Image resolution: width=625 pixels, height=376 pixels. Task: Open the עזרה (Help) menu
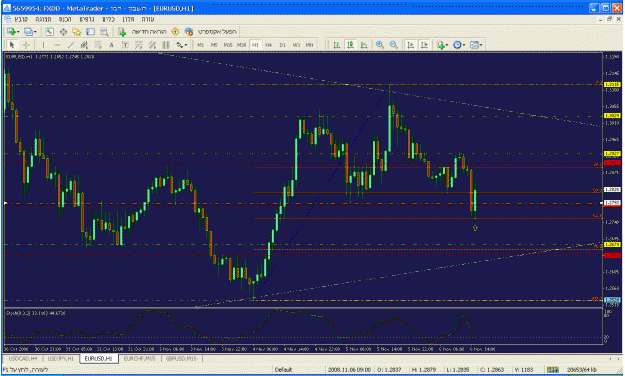(148, 19)
